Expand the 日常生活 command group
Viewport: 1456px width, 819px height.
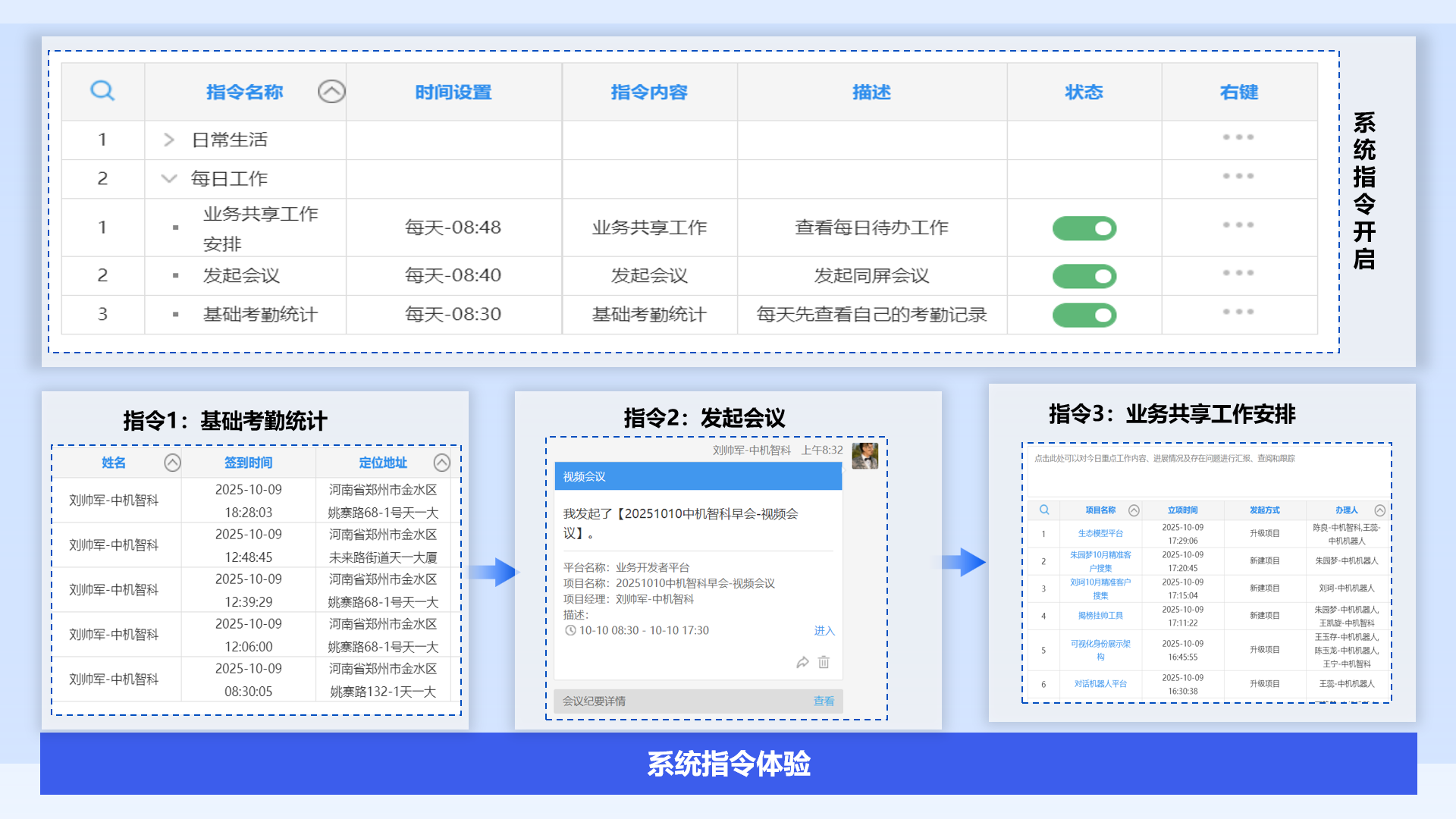click(x=169, y=140)
